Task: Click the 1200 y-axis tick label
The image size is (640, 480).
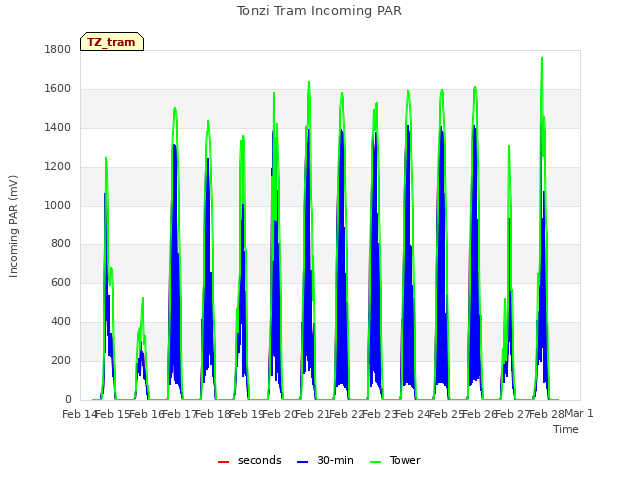Action: pos(58,167)
